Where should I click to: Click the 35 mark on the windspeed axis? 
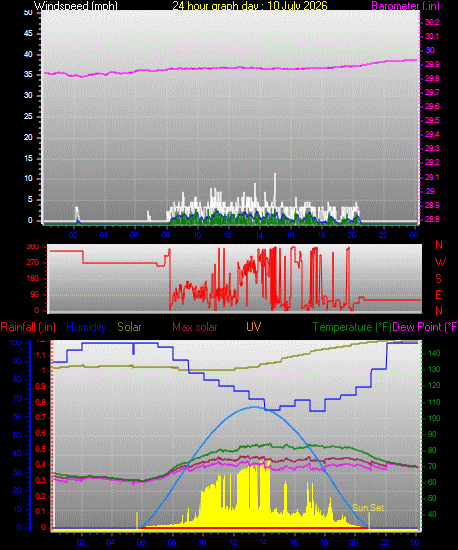(x=28, y=75)
